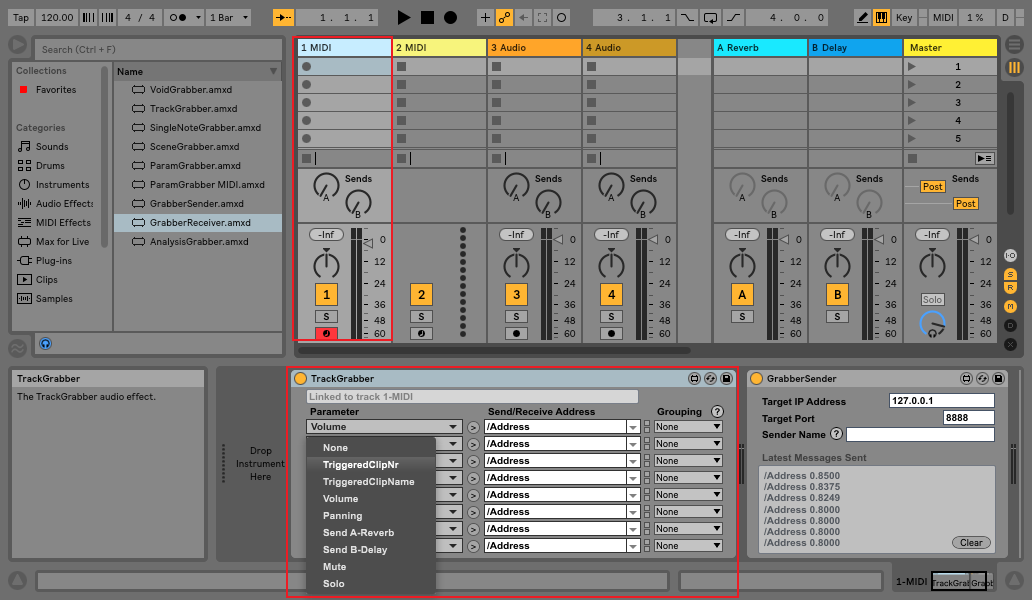The width and height of the screenshot is (1032, 600).
Task: Select AnalysisGrabber.amxd in browser
Action: [x=197, y=241]
